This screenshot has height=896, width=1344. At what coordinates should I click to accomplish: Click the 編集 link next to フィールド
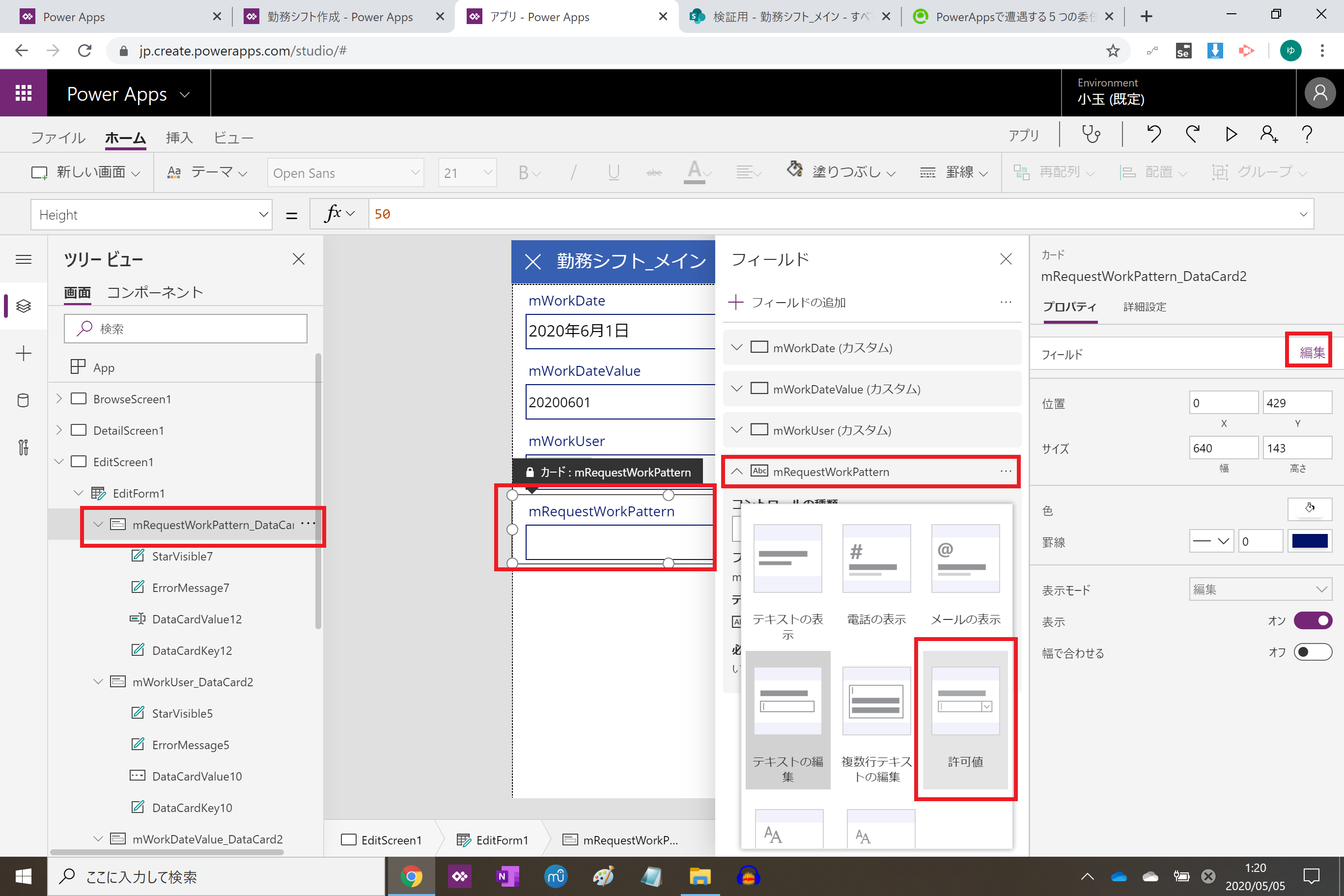(1312, 352)
